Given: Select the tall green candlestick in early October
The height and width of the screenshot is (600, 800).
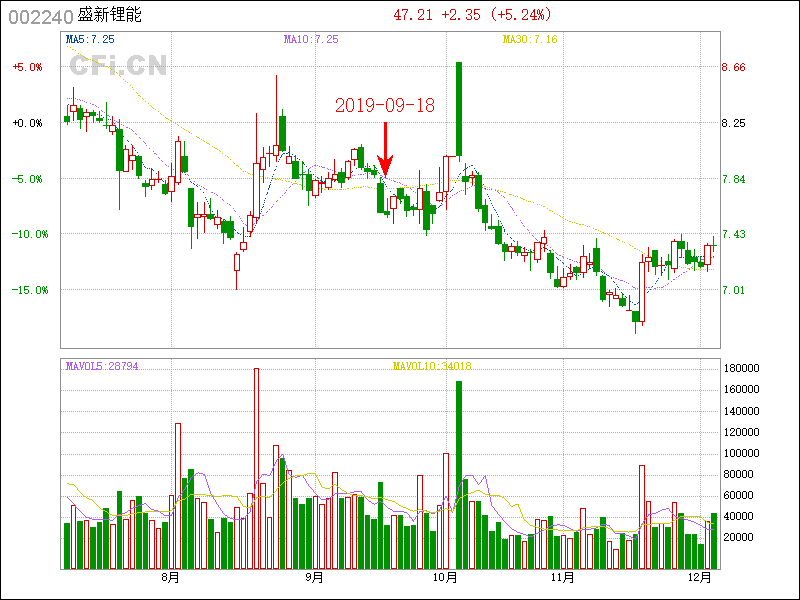Looking at the screenshot, I should pyautogui.click(x=459, y=110).
